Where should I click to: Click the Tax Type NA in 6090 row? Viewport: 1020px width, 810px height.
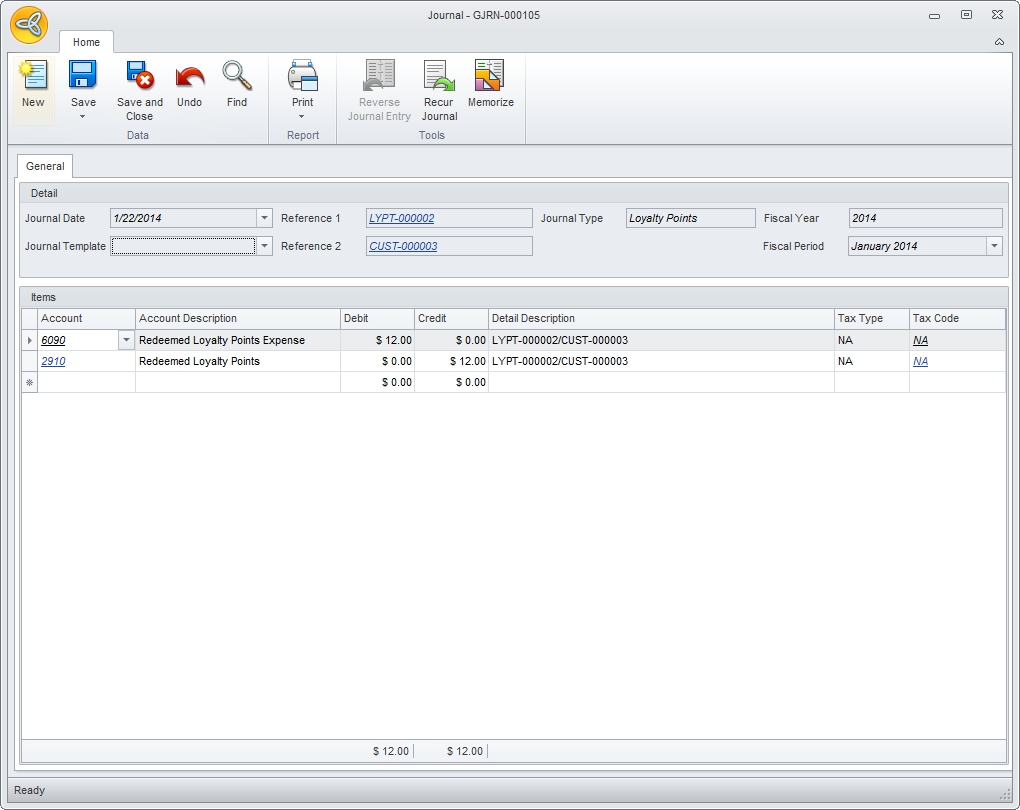872,340
